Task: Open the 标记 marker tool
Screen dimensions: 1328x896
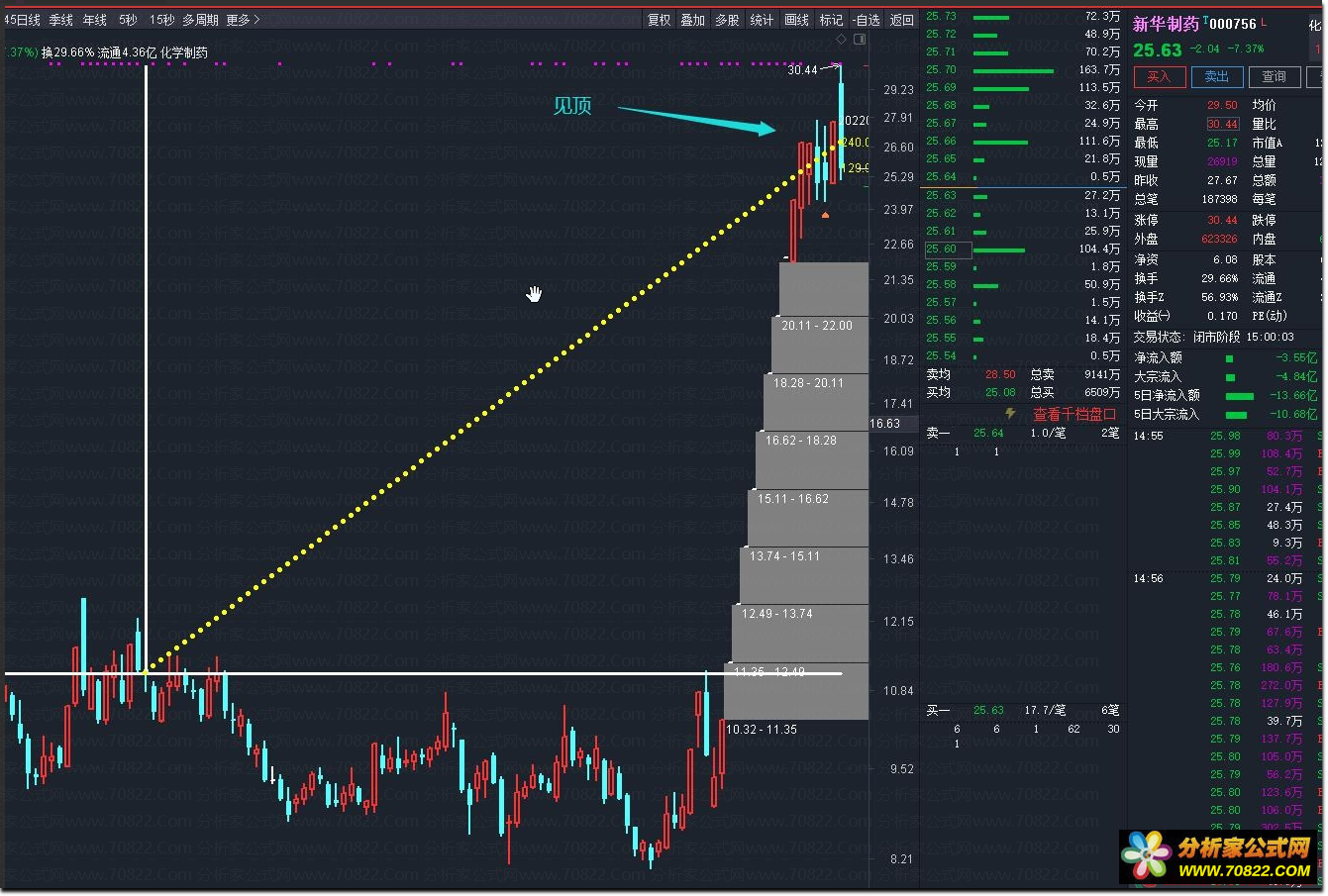Action: tap(832, 20)
